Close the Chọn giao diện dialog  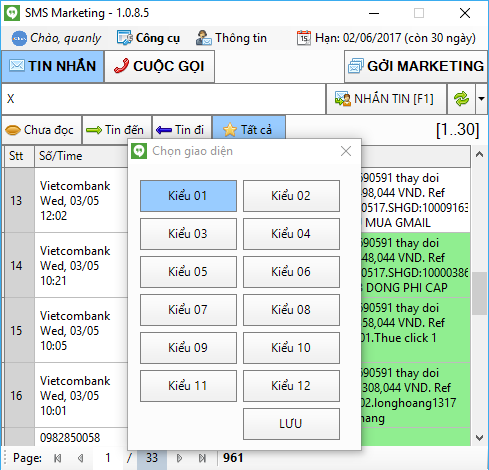tap(346, 151)
